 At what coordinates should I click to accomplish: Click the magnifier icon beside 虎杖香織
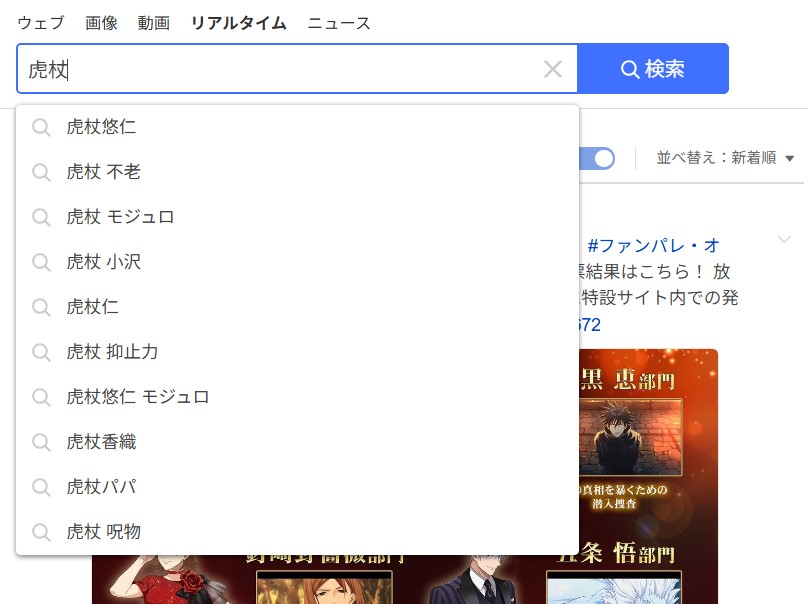tap(41, 442)
